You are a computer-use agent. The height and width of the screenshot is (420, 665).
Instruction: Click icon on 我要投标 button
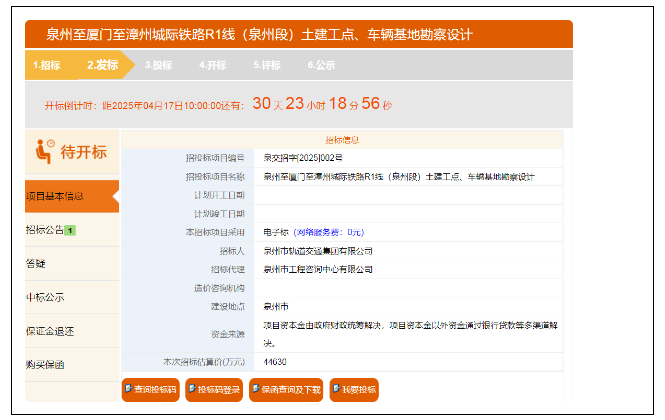coord(336,389)
